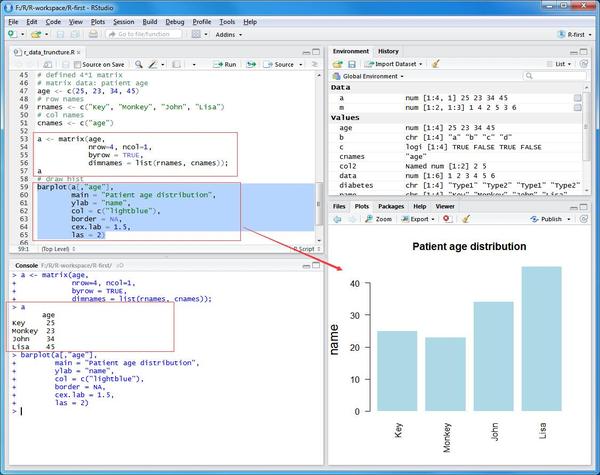Open the New File dropdown arrow

23,34
